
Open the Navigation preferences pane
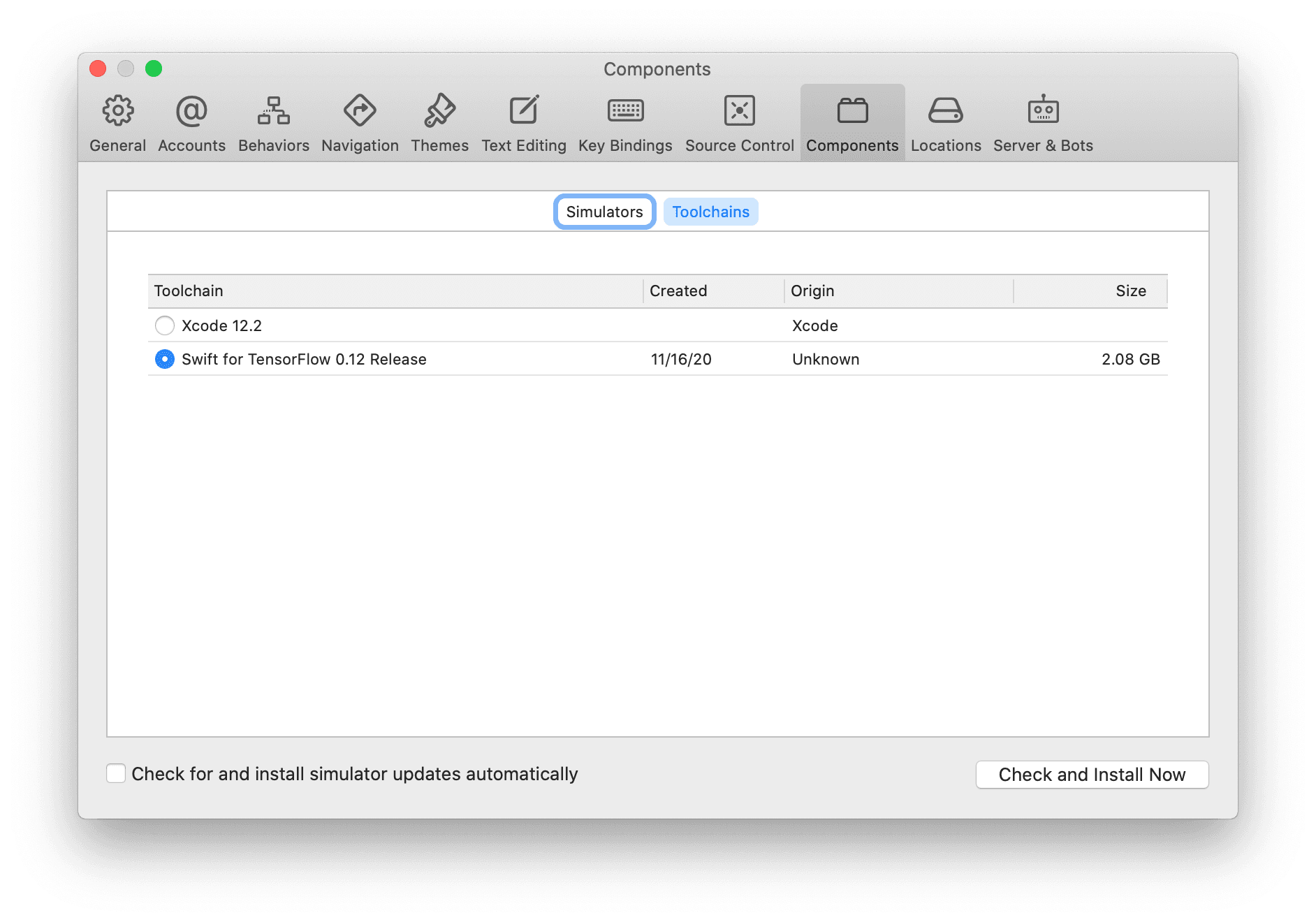click(x=360, y=123)
